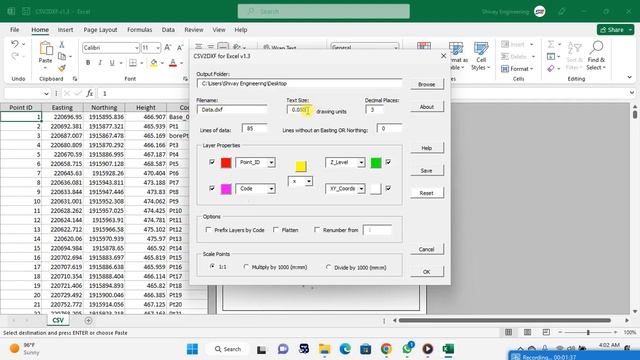Open the Calibri font name dropdown
This screenshot has height=360, width=640.
(137, 48)
